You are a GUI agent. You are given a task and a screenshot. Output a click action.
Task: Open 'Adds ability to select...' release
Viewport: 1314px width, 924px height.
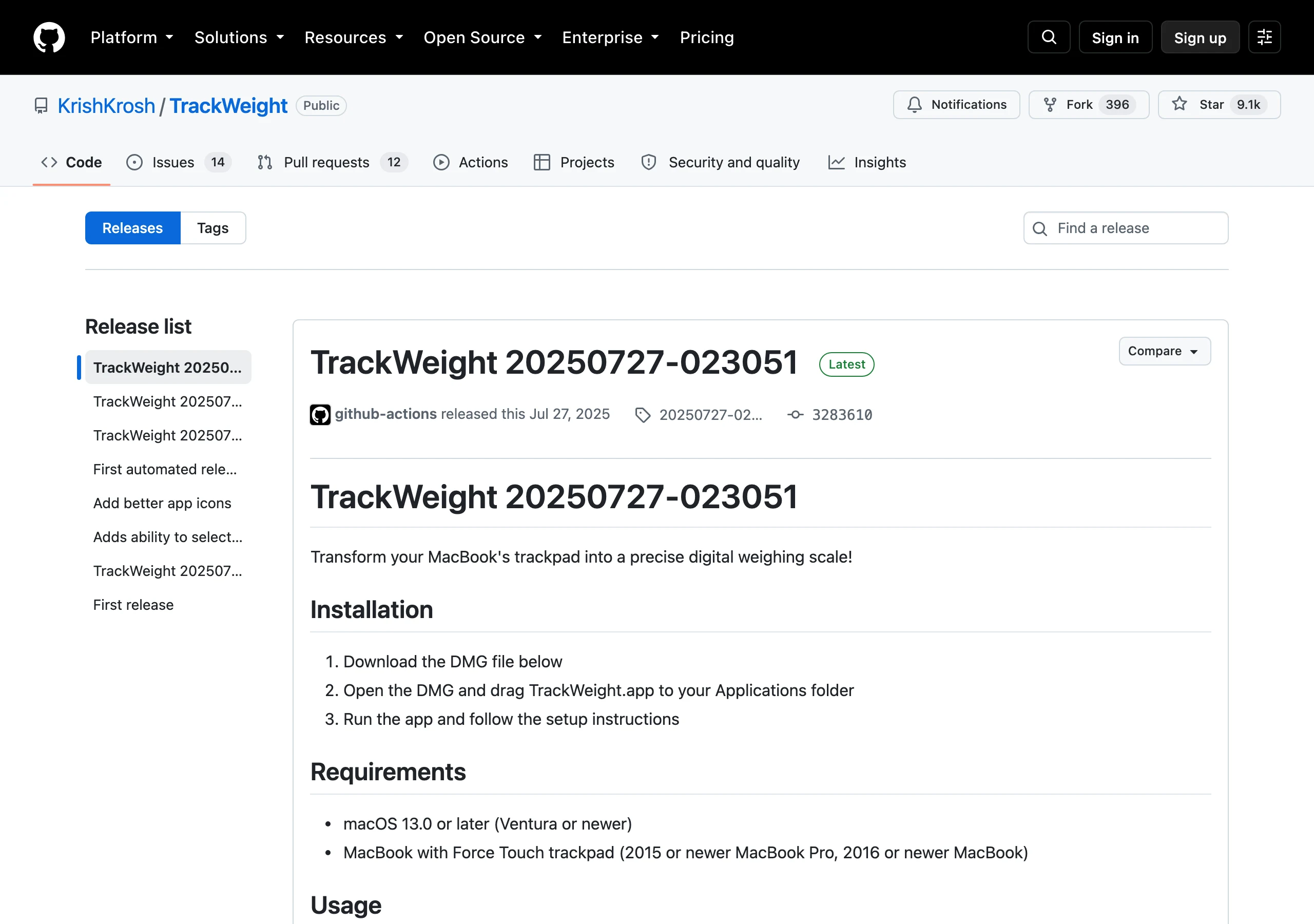(x=168, y=537)
